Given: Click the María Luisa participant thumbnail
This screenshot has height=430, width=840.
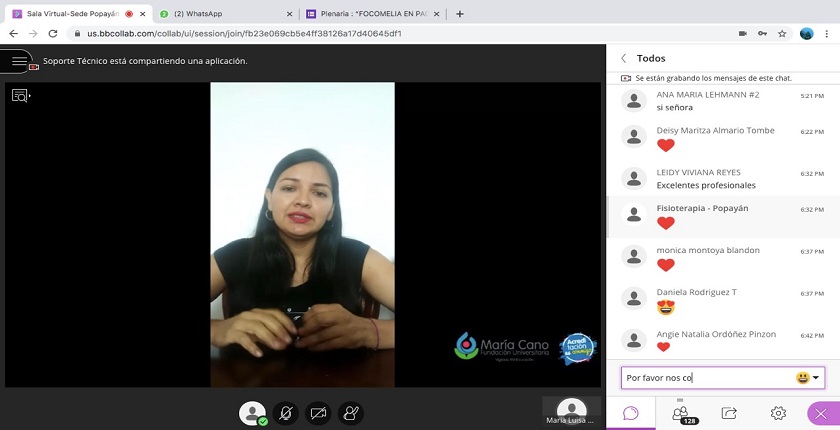Looking at the screenshot, I should click(x=571, y=411).
